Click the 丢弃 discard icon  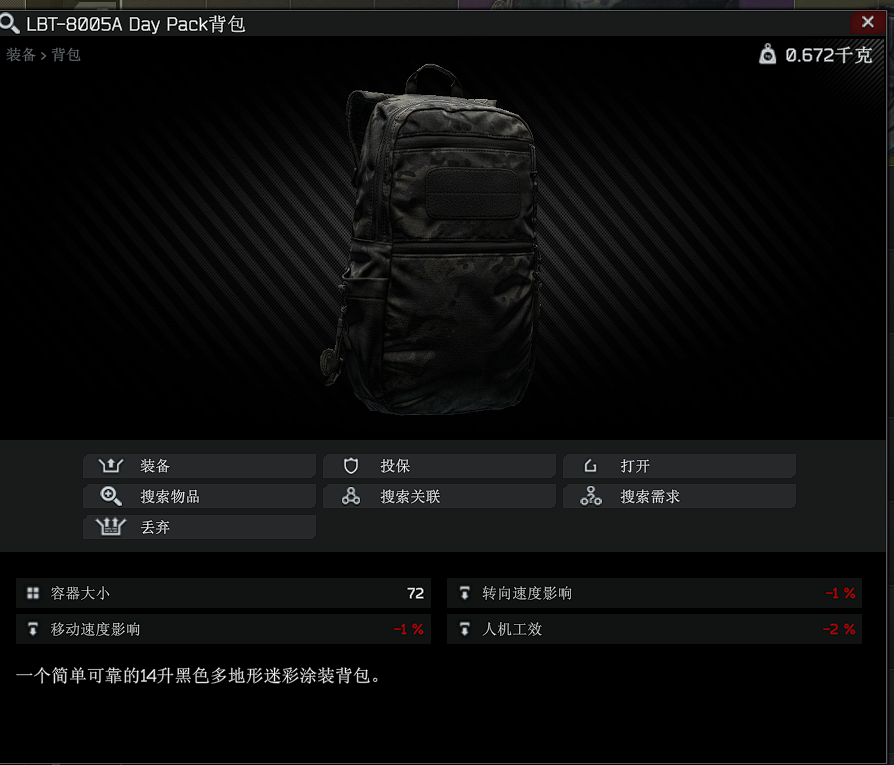(111, 527)
